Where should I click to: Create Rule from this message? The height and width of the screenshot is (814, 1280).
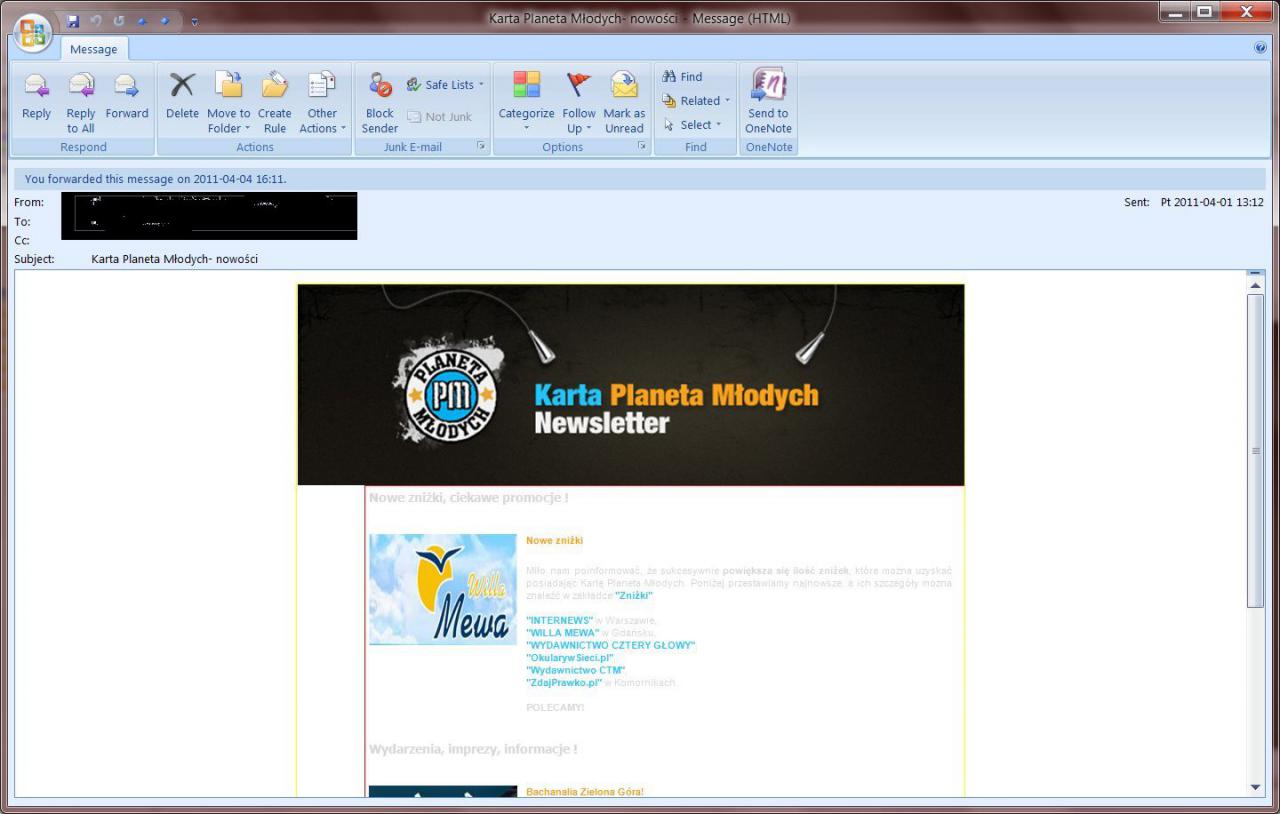click(274, 103)
